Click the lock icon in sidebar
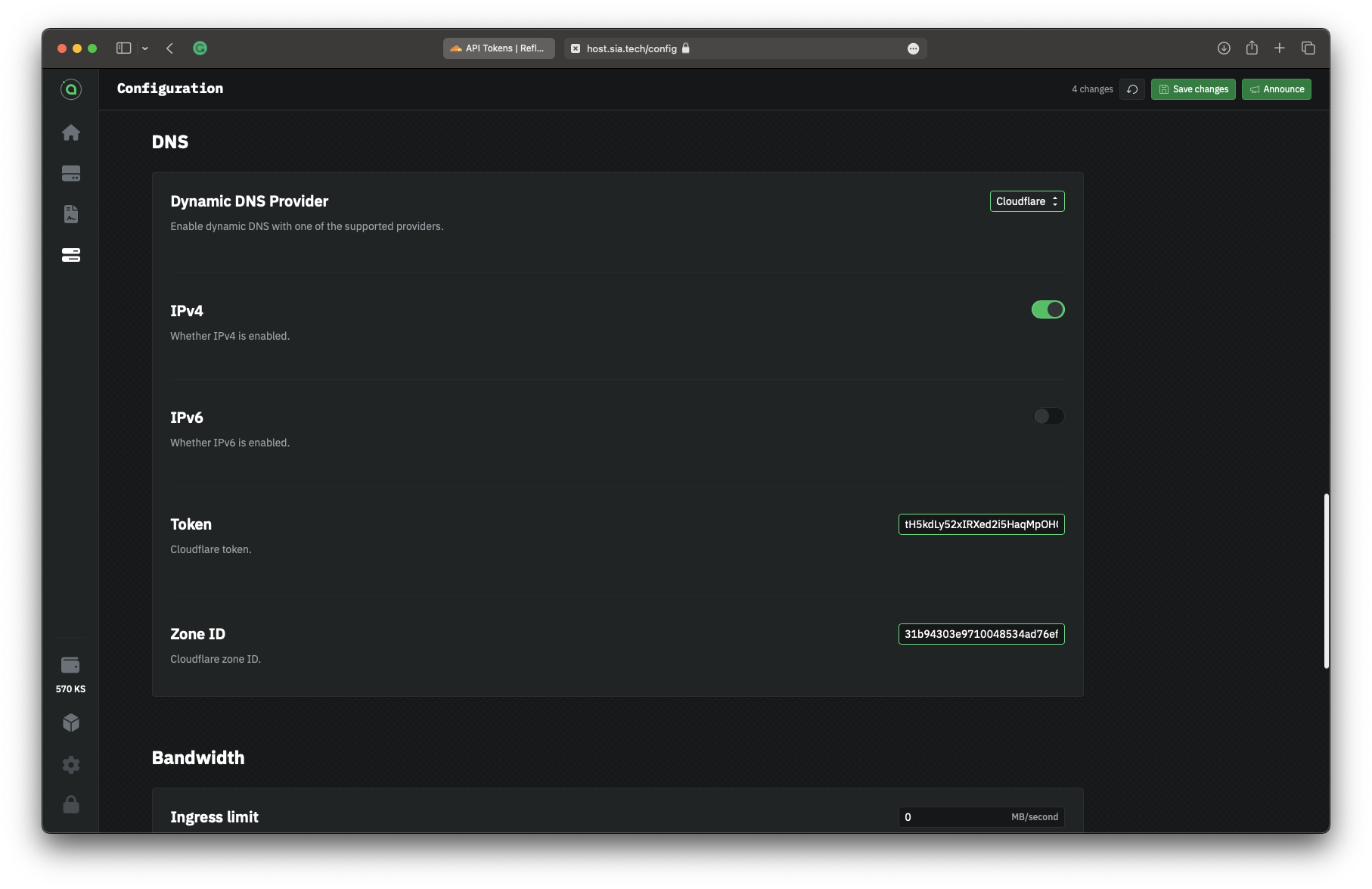This screenshot has height=889, width=1372. click(x=71, y=804)
